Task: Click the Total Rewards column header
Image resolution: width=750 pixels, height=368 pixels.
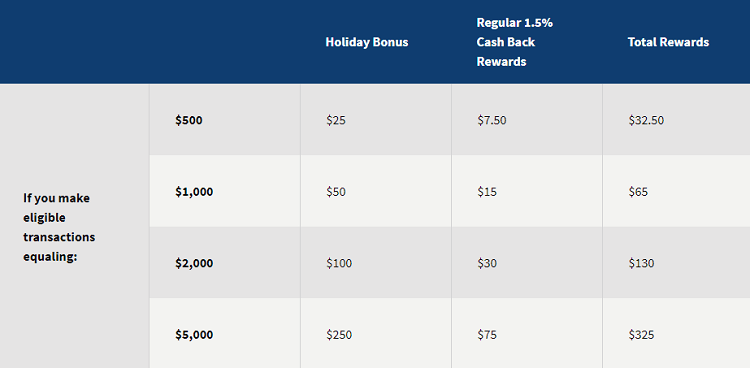Action: coord(668,42)
